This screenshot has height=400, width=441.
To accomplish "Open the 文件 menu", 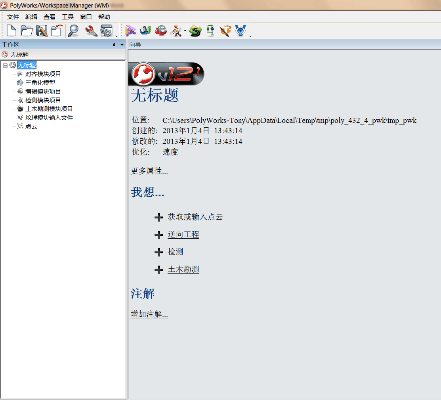I will [x=13, y=17].
